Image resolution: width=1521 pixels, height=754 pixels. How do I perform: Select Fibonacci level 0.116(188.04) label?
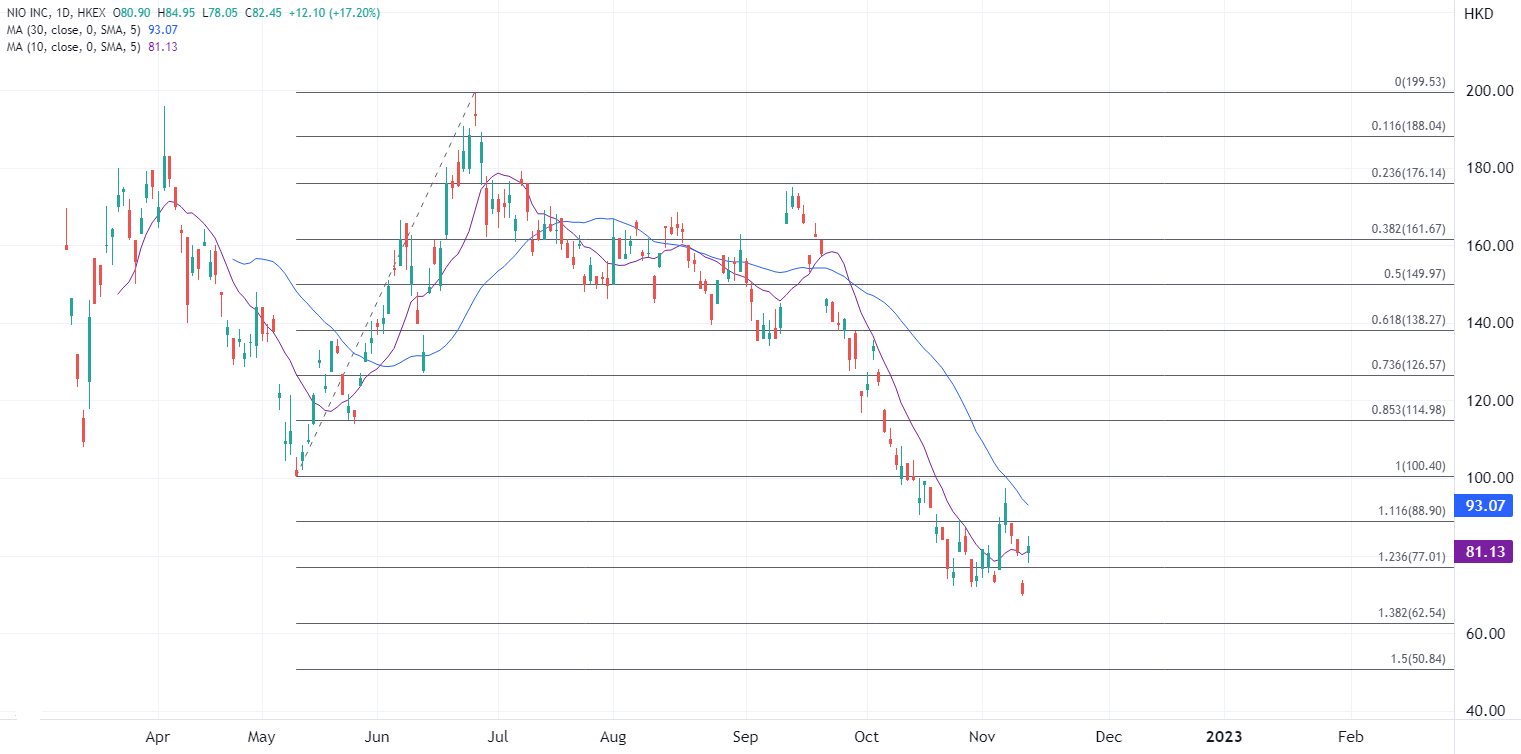point(1408,126)
